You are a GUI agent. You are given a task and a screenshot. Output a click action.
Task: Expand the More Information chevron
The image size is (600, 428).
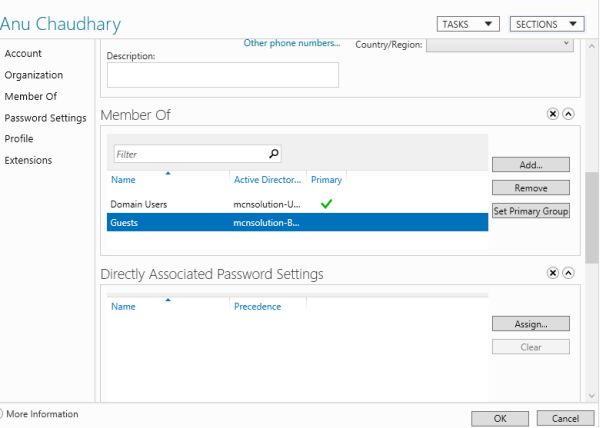[x=2, y=414]
